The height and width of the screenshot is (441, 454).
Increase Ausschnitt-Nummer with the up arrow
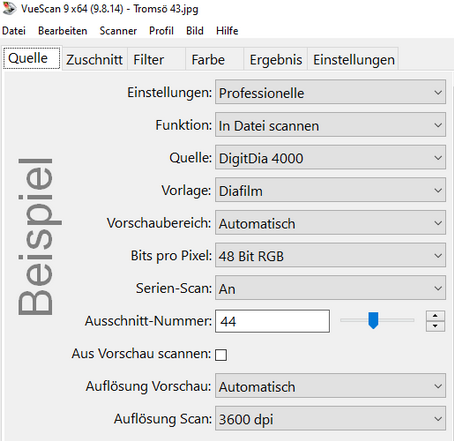pyautogui.click(x=435, y=316)
